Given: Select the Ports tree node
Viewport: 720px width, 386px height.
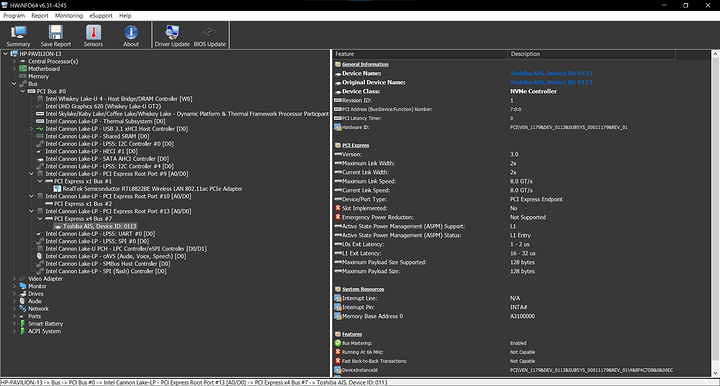Looking at the screenshot, I should click(x=34, y=316).
